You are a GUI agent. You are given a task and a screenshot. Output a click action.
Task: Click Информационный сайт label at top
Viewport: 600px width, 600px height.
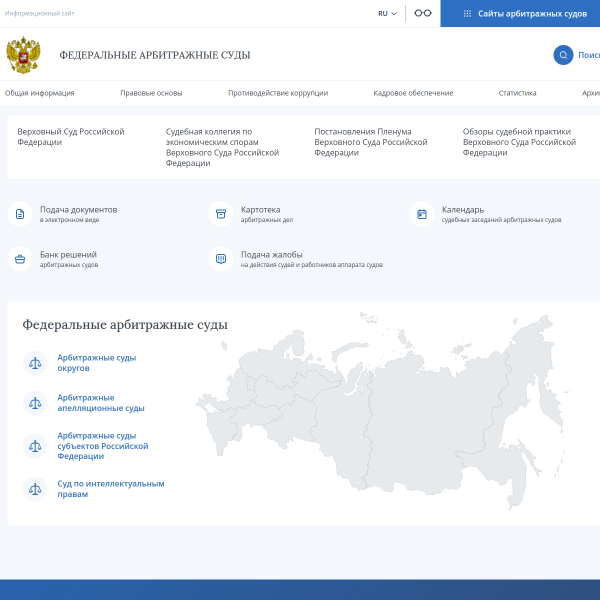[39, 13]
